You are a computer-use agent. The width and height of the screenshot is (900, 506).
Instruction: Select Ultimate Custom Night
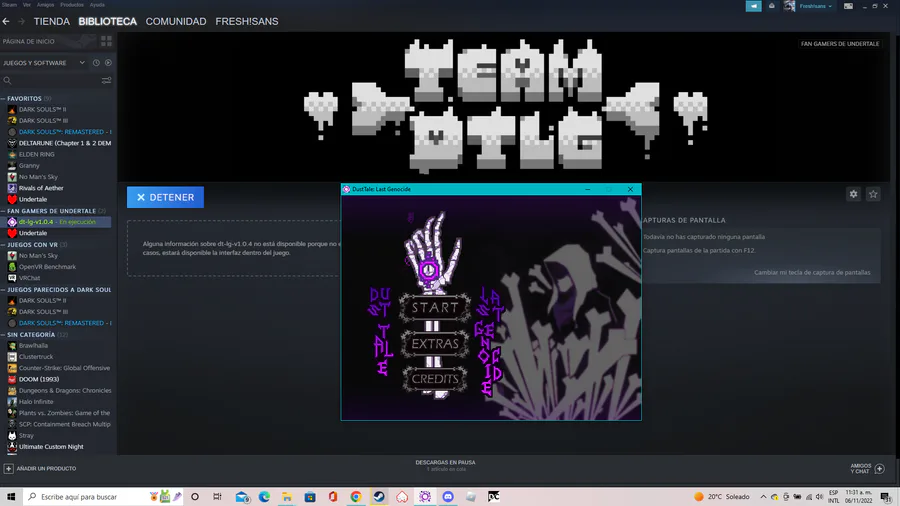(51, 447)
